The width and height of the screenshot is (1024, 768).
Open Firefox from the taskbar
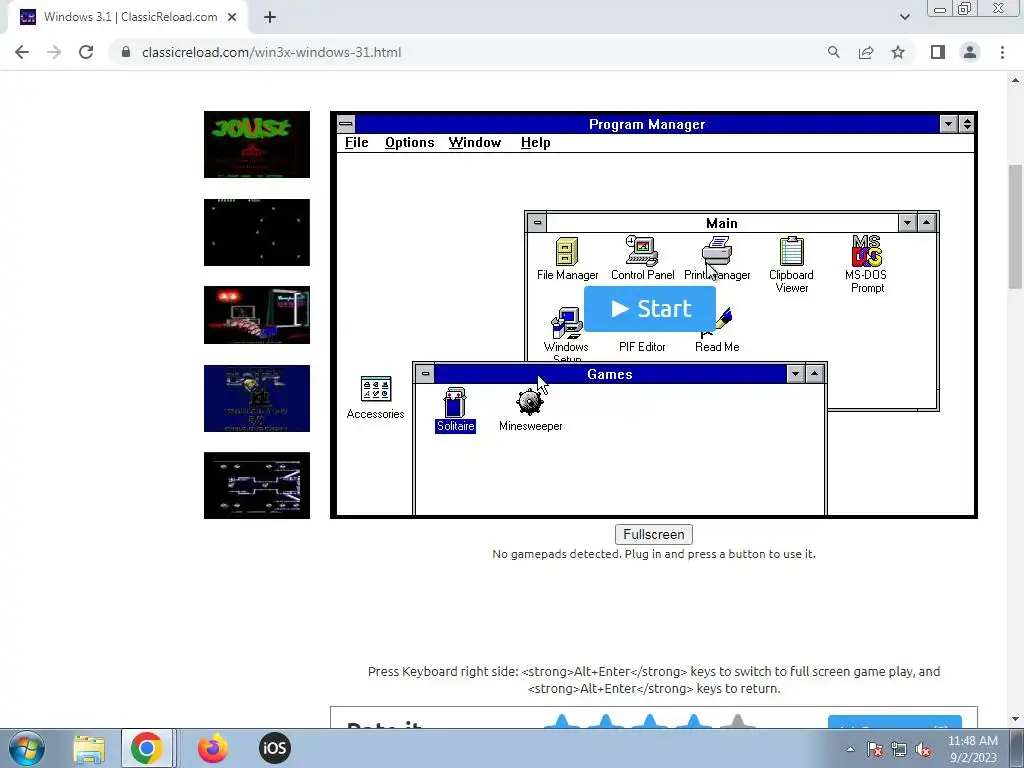(213, 748)
